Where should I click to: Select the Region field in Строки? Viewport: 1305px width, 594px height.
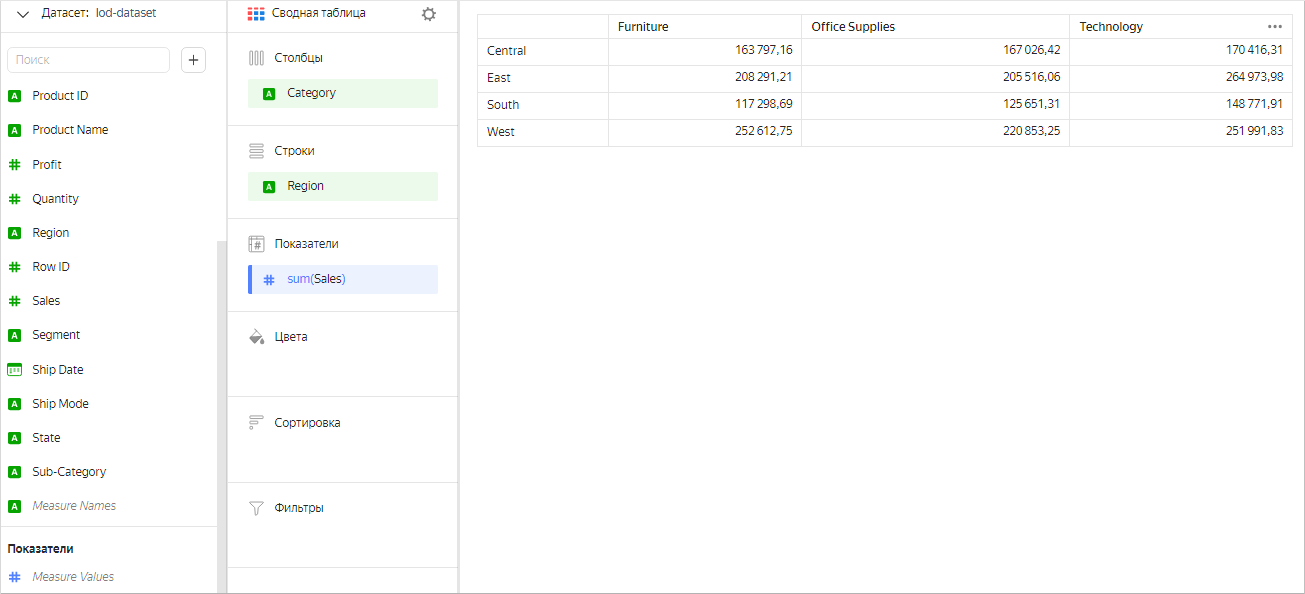point(342,186)
